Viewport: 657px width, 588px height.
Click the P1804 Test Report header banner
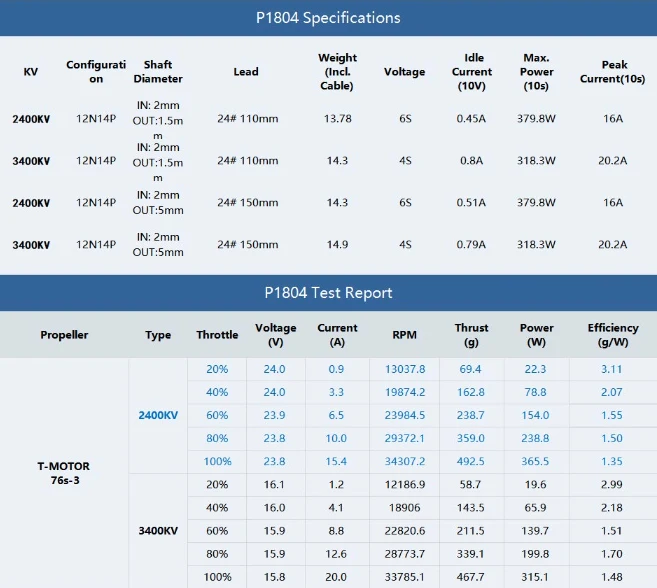coord(328,293)
